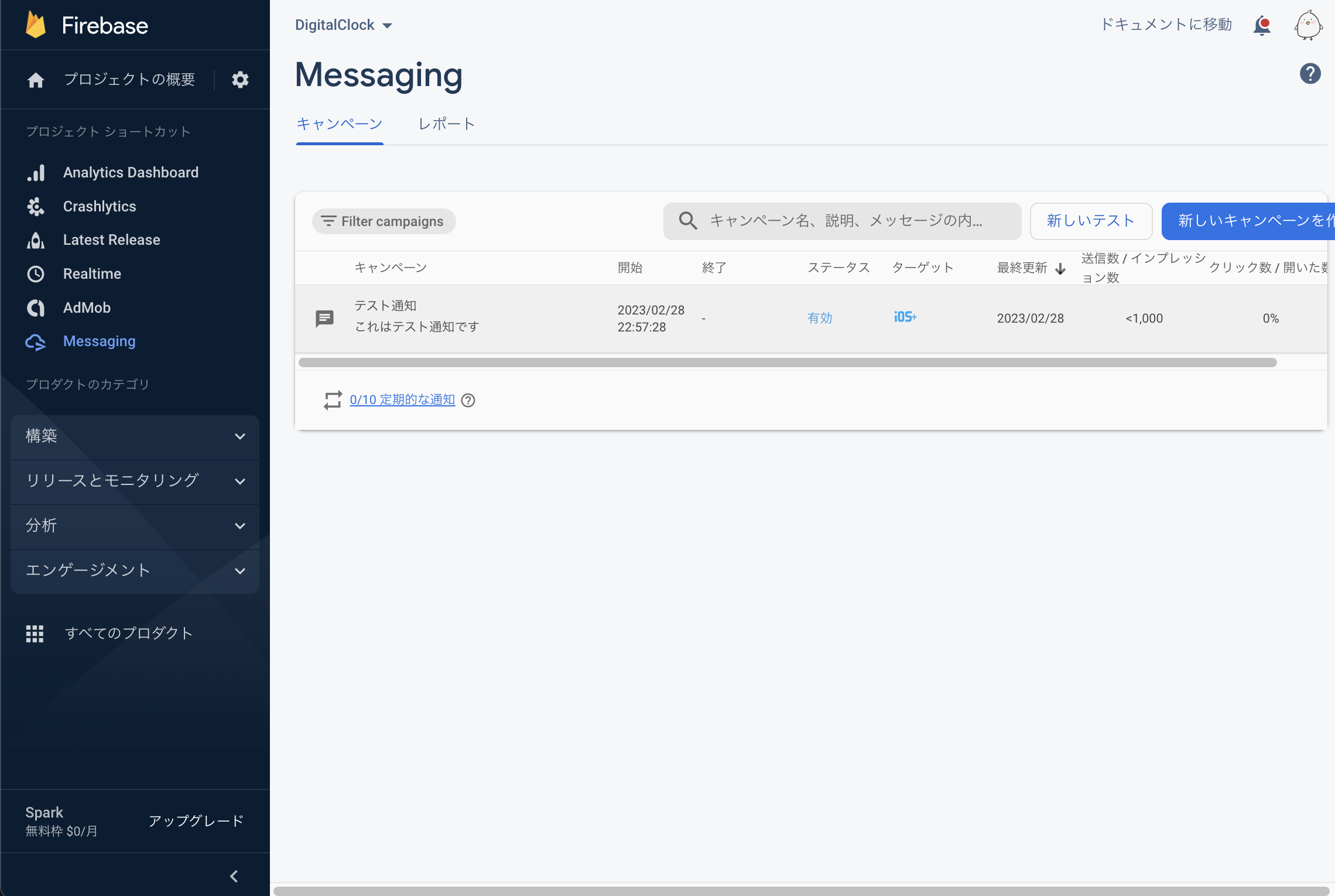This screenshot has width=1335, height=896.
Task: Open the 0/10 定期的な通知 link
Action: [402, 399]
